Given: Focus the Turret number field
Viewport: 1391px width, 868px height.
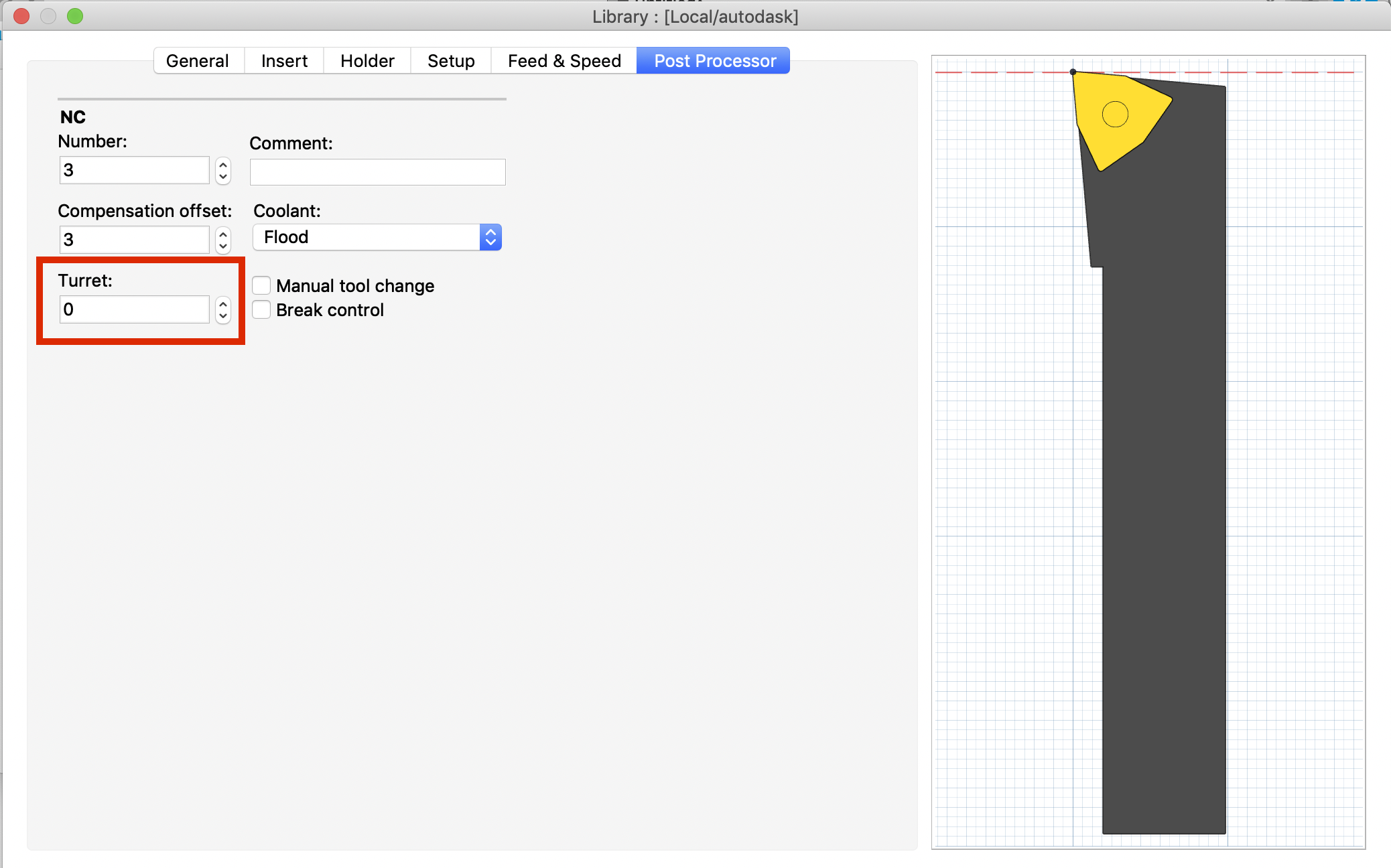Looking at the screenshot, I should (135, 309).
